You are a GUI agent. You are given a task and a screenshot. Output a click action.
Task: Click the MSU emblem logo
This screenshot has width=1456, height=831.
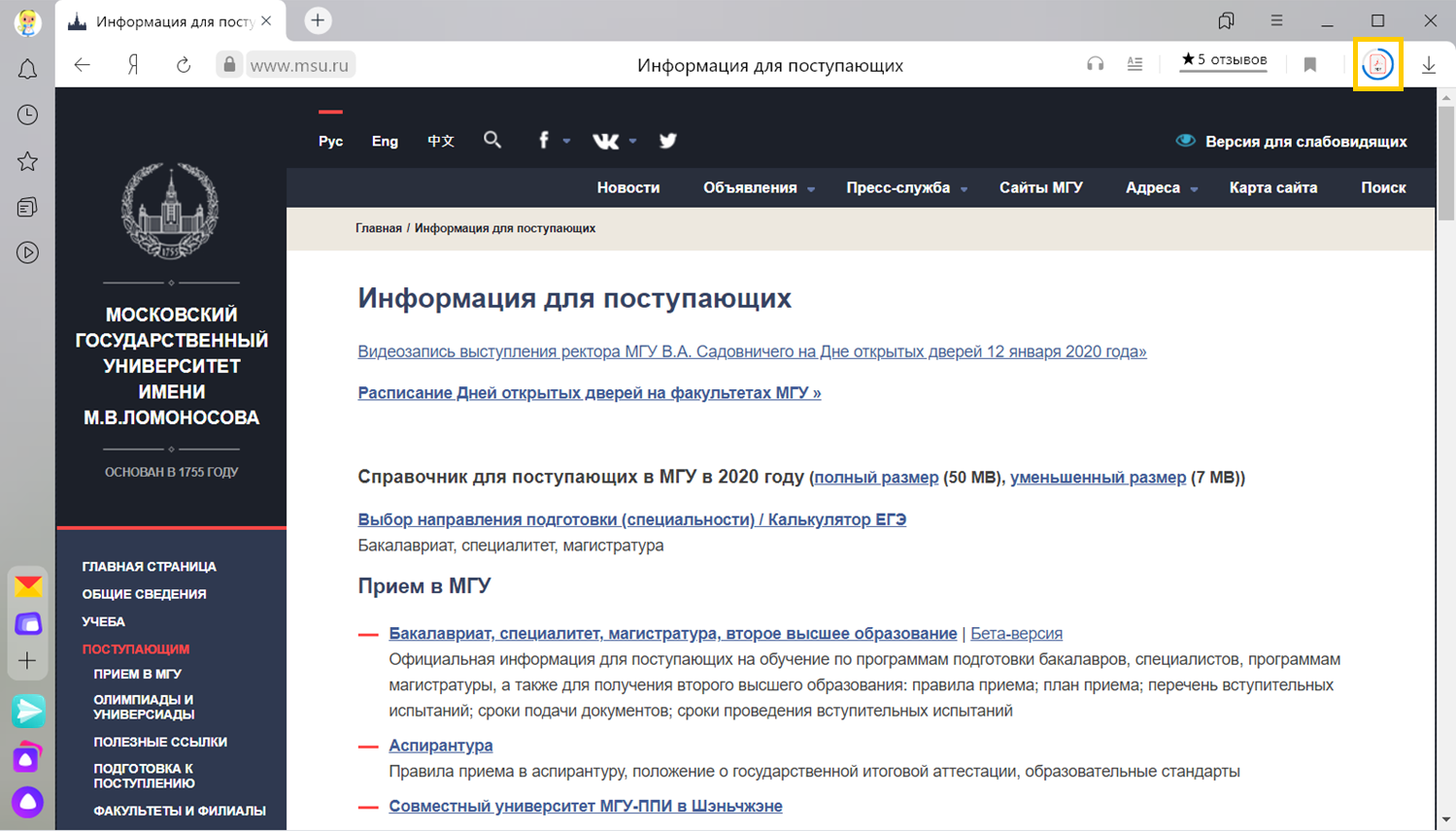(x=170, y=211)
